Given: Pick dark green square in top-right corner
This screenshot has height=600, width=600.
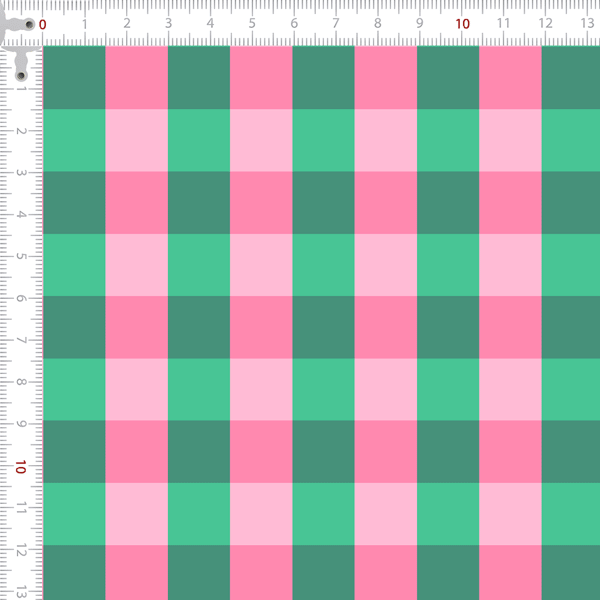Looking at the screenshot, I should coord(571,78).
